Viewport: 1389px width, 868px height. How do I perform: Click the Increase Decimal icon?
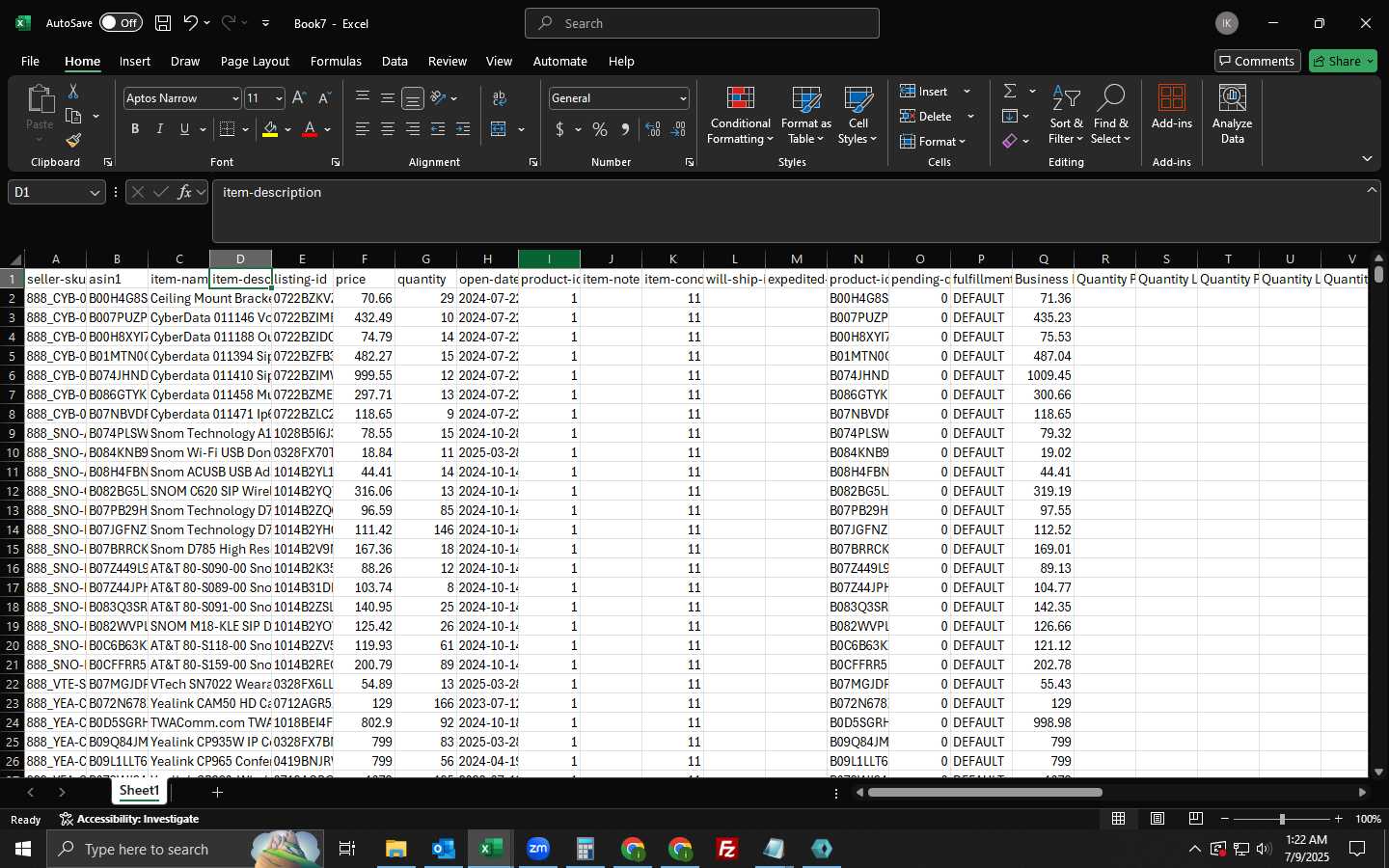coord(653,129)
